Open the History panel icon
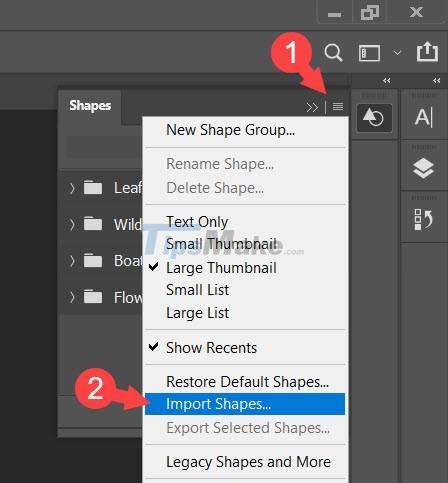Viewport: 448px width, 483px height. pyautogui.click(x=423, y=220)
